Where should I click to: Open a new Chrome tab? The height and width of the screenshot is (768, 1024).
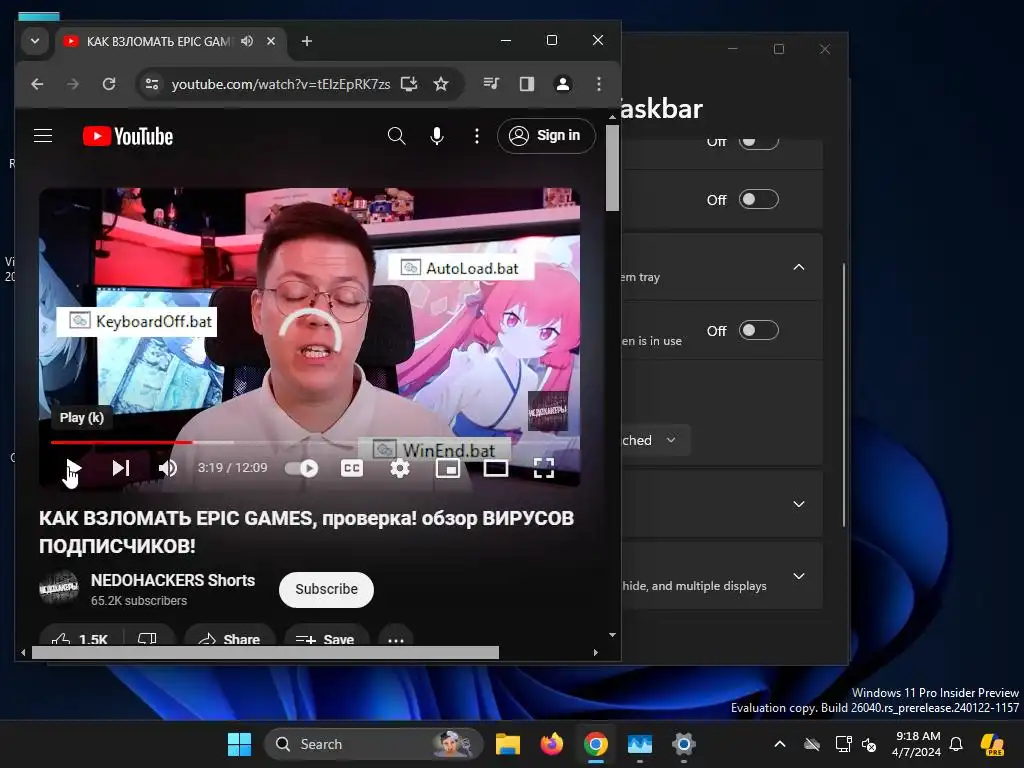coord(306,41)
